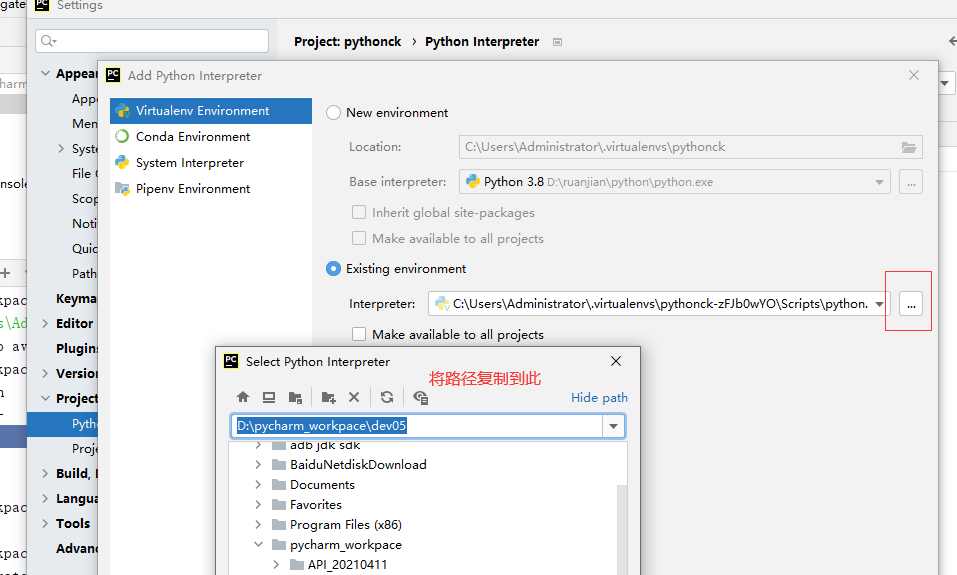Select Virtualenv Environment in the list
This screenshot has width=957, height=575.
click(x=211, y=110)
